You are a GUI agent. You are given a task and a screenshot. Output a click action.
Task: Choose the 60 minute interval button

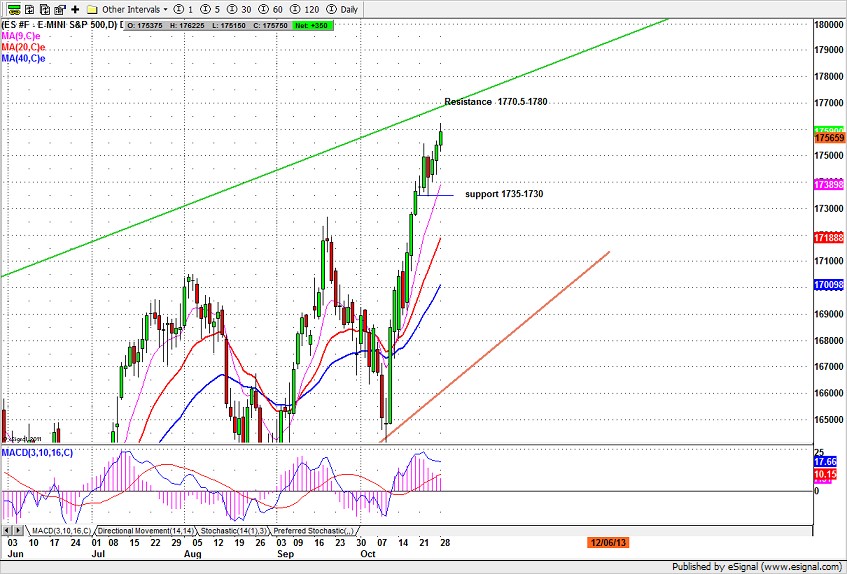pyautogui.click(x=266, y=8)
